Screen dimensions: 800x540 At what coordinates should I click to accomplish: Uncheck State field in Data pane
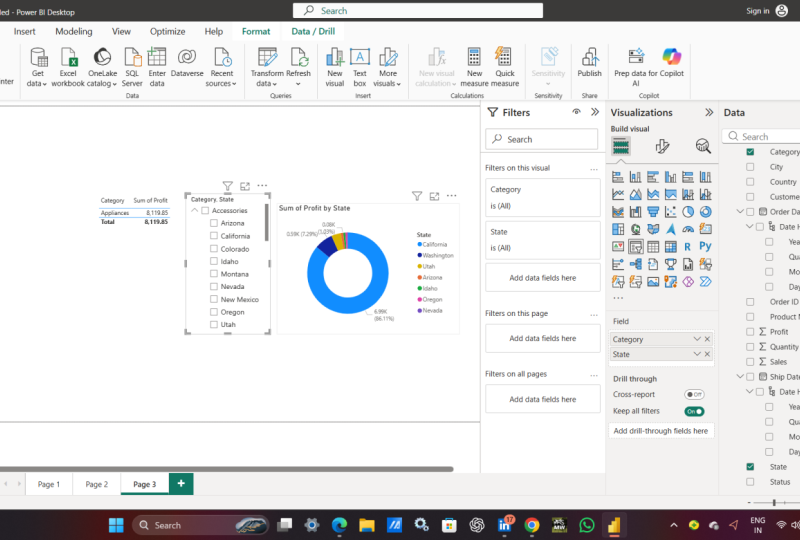750,467
